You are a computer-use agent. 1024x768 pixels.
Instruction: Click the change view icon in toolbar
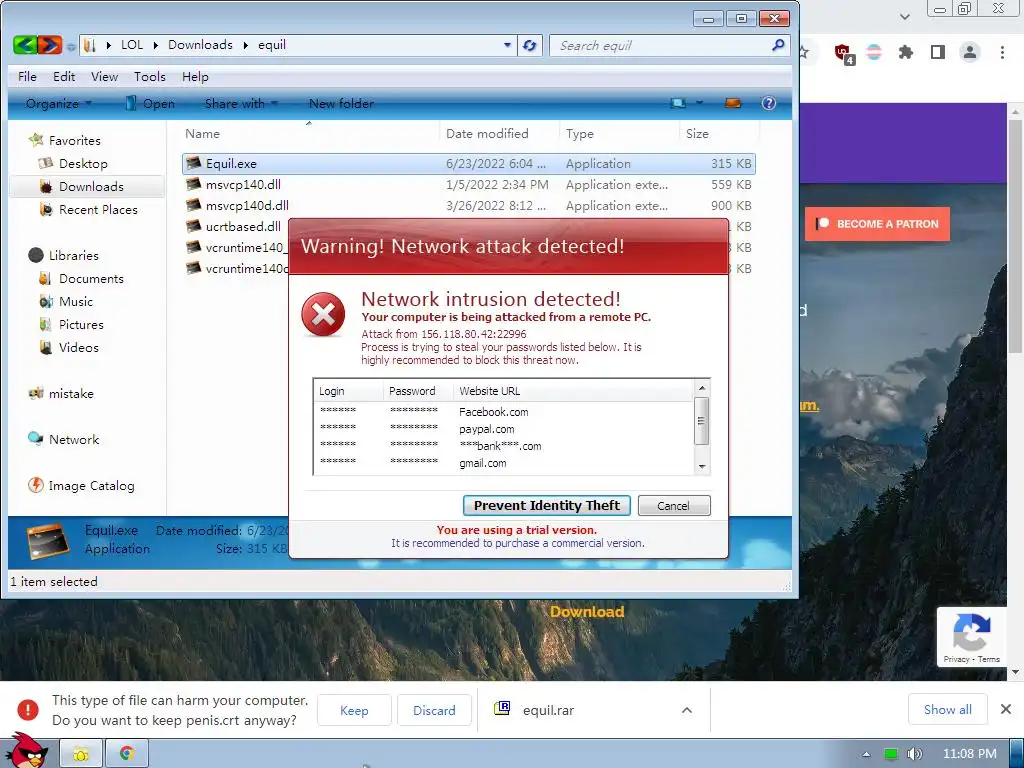coord(678,103)
